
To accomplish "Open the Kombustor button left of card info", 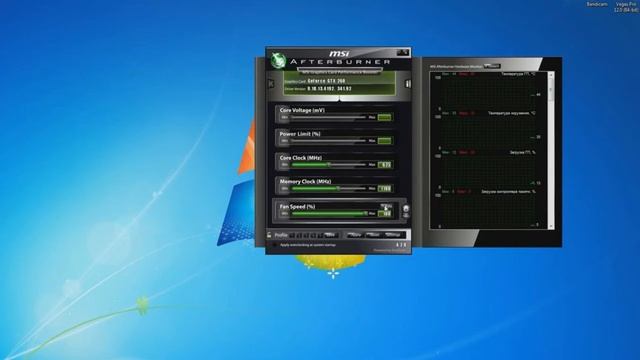I will 271,84.
